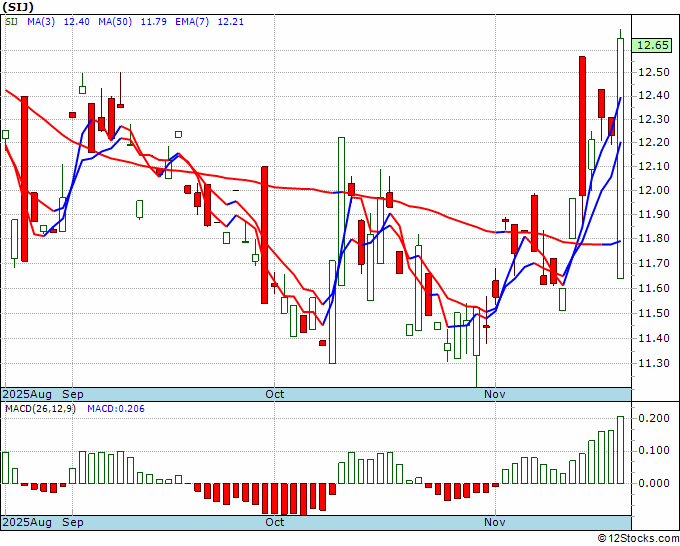Click the current price tag 12.65
The image size is (680, 546).
[652, 45]
